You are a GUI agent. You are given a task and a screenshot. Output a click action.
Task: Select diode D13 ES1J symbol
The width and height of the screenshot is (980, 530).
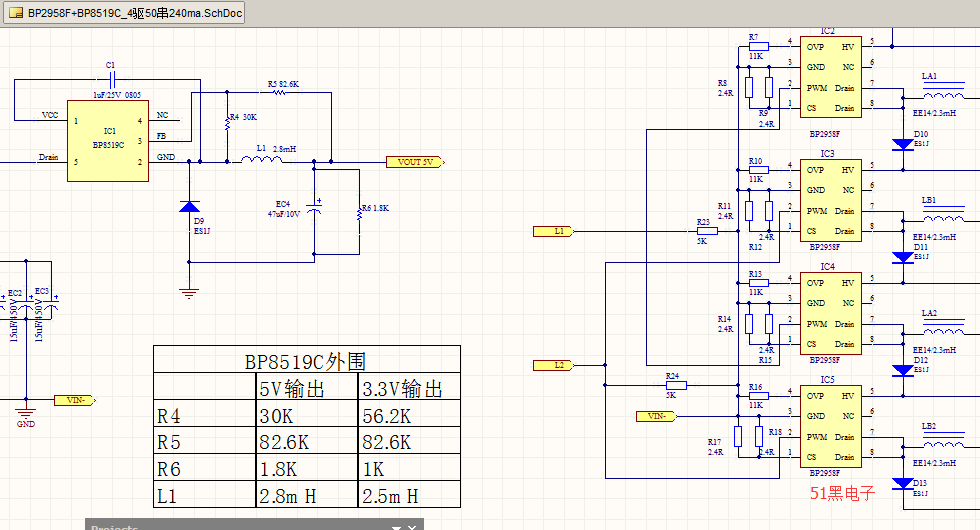902,484
